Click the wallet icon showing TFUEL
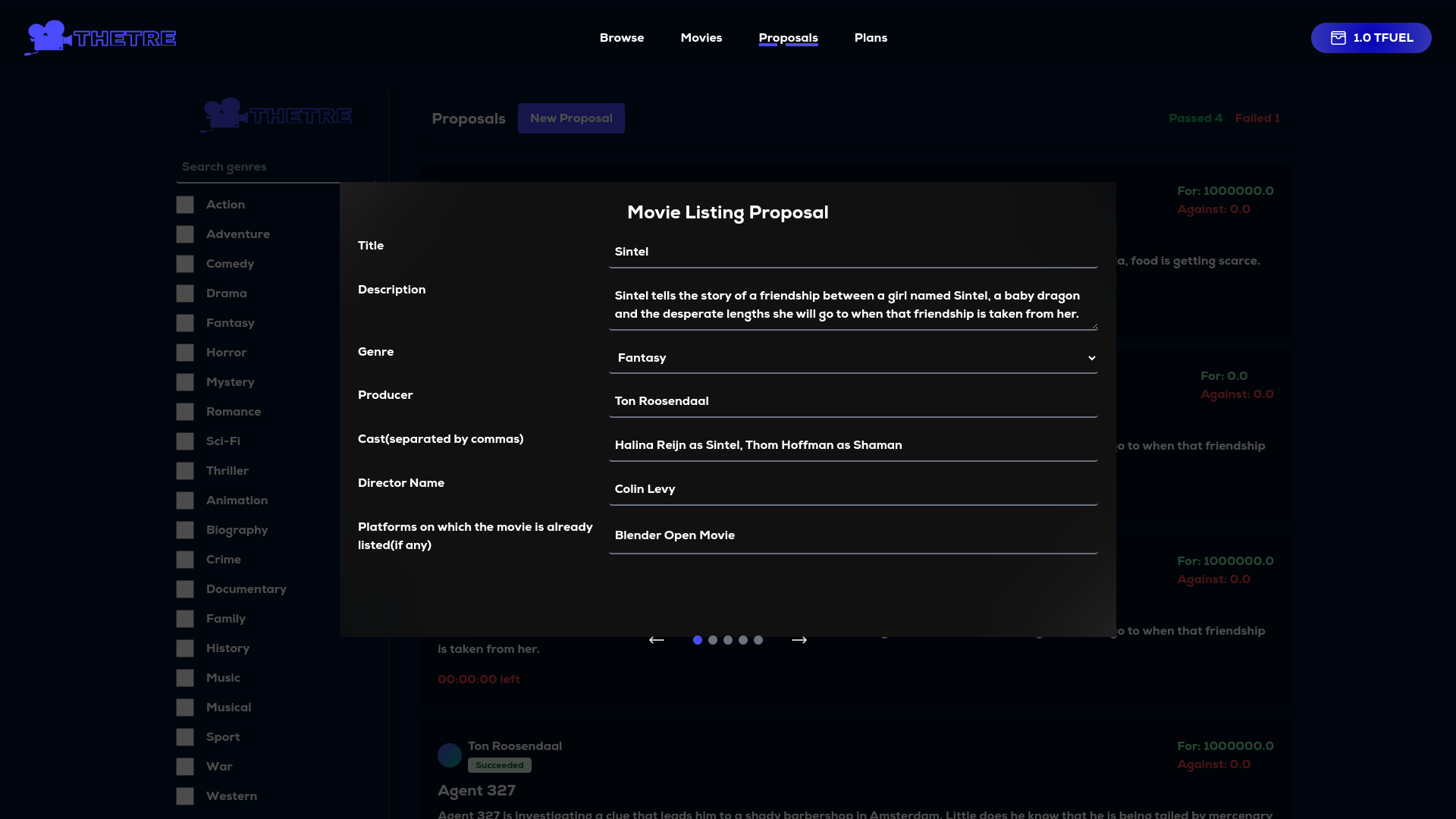Viewport: 1456px width, 819px height. point(1338,38)
